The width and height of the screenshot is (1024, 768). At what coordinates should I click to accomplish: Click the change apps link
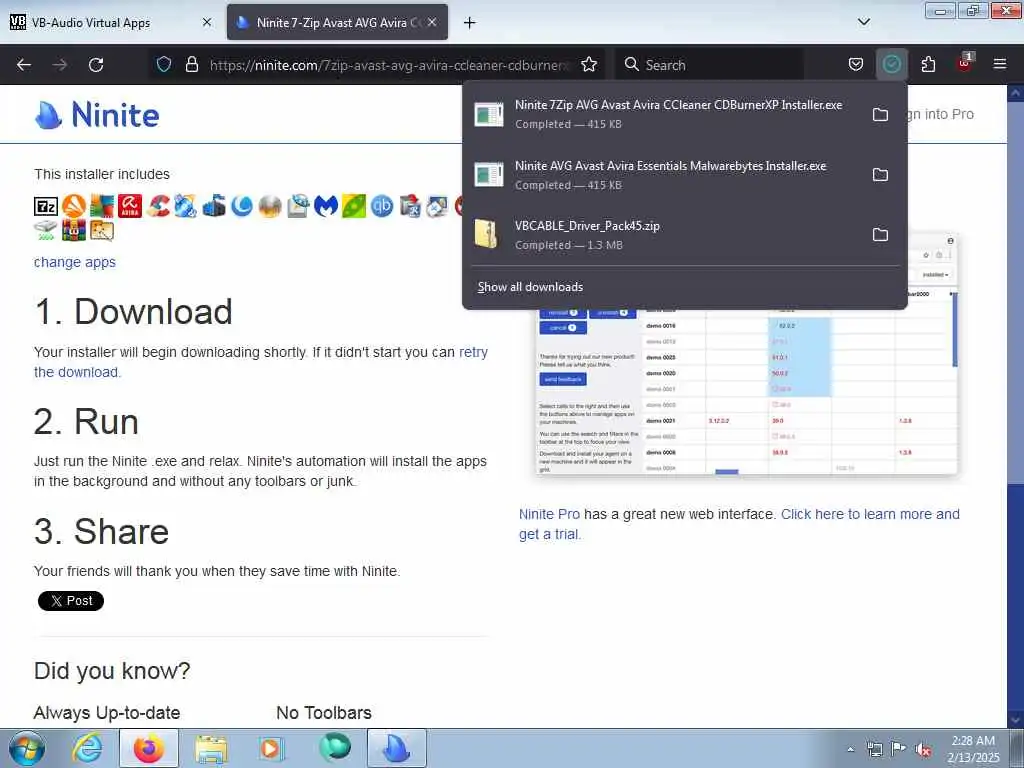click(74, 262)
